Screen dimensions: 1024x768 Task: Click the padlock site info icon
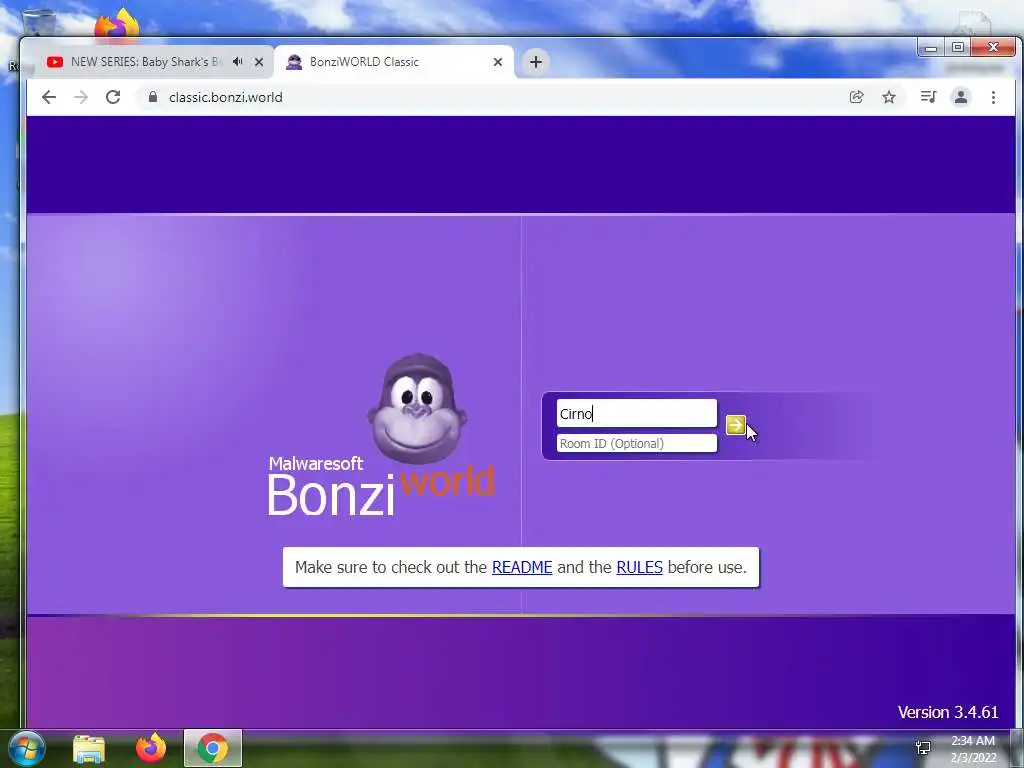coord(153,97)
